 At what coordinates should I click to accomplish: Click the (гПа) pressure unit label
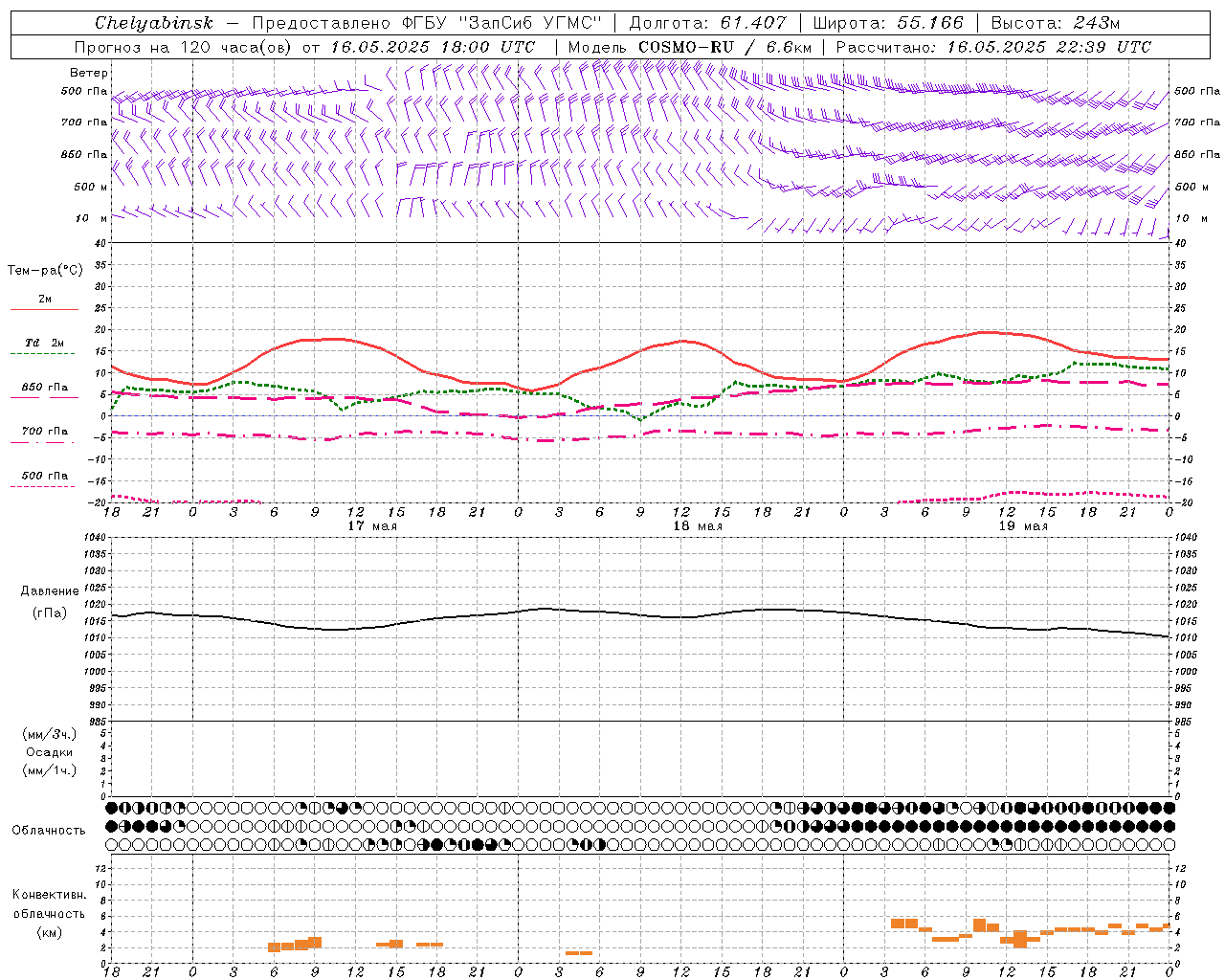coord(50,613)
